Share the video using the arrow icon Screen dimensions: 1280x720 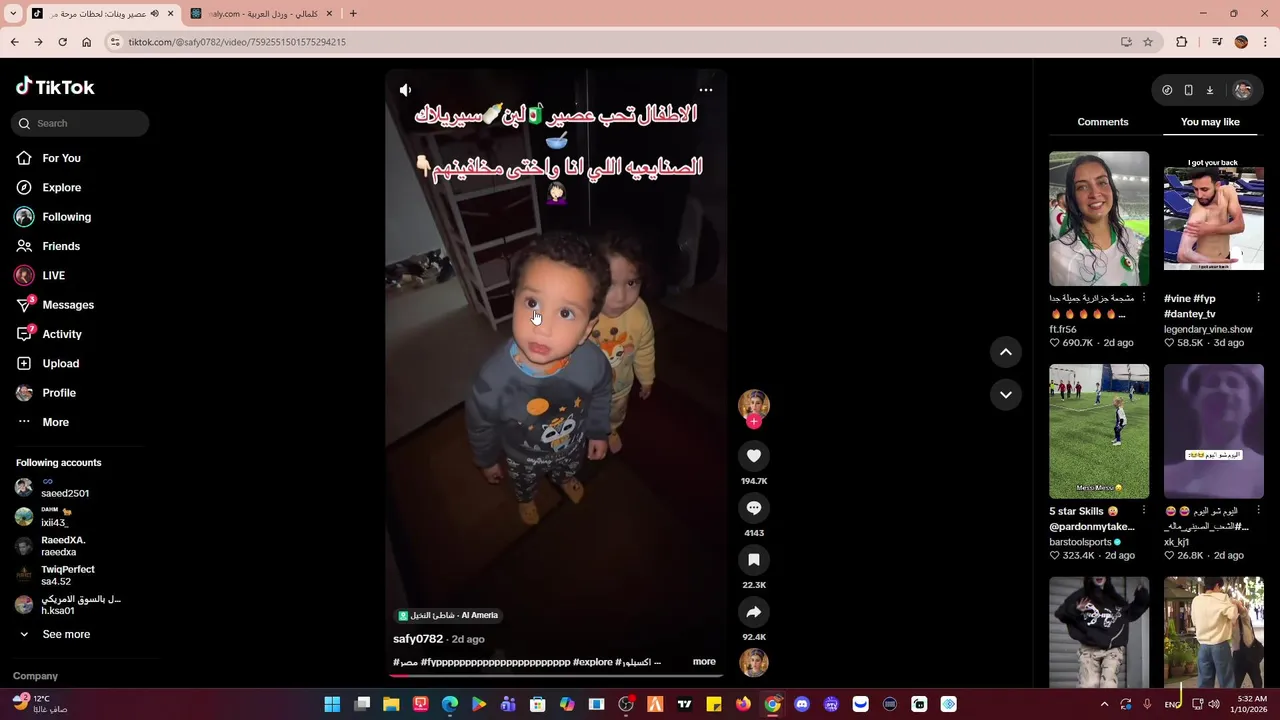(x=754, y=612)
